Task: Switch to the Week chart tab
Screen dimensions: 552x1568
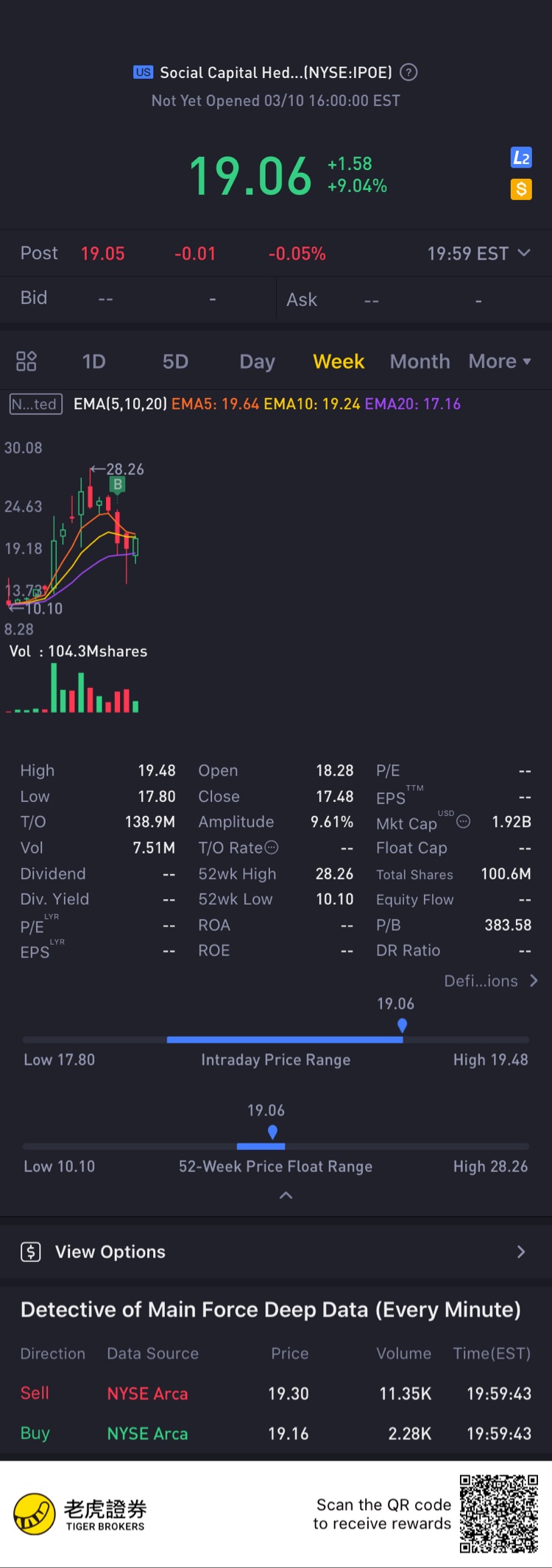Action: 339,361
